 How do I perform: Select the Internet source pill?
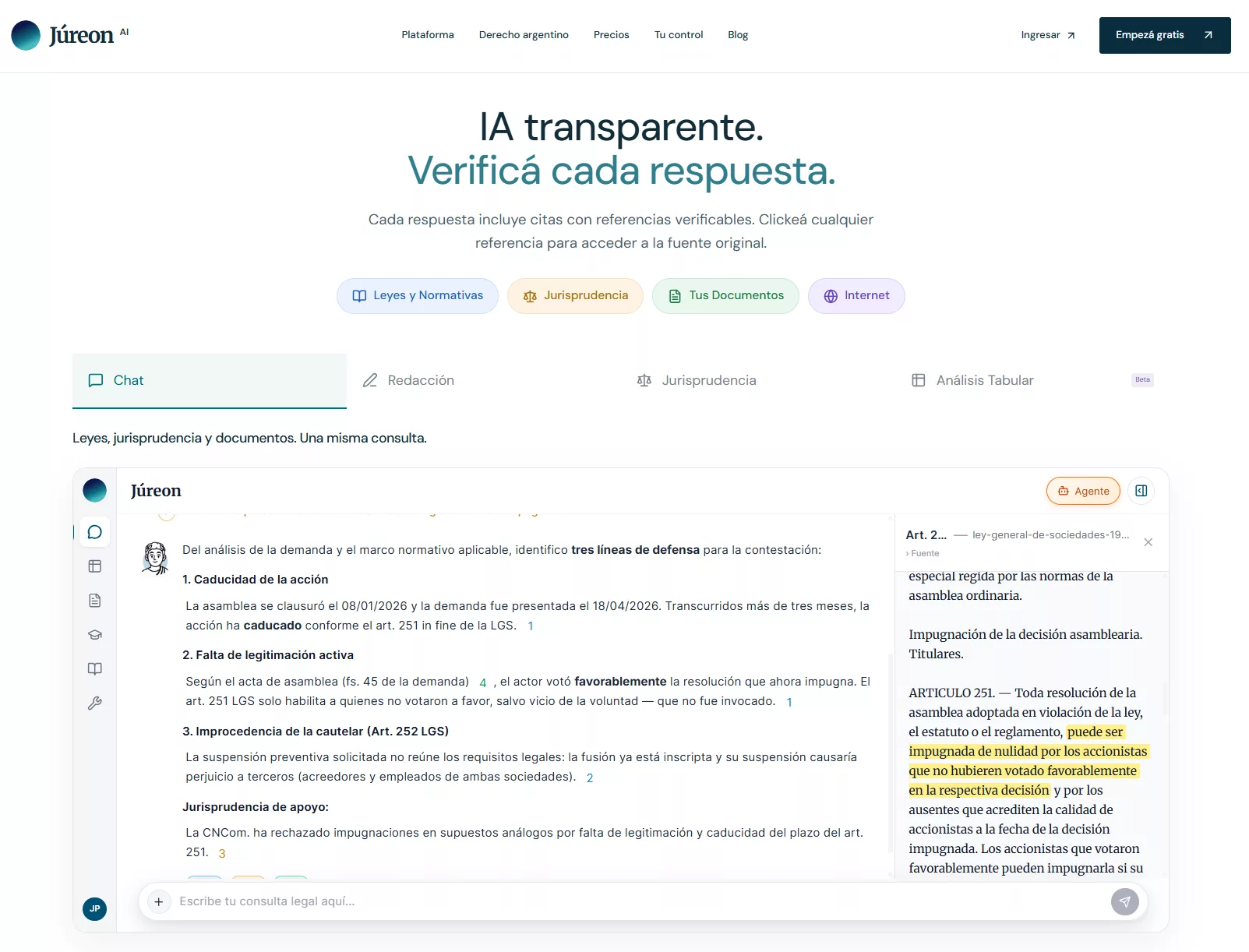(856, 296)
